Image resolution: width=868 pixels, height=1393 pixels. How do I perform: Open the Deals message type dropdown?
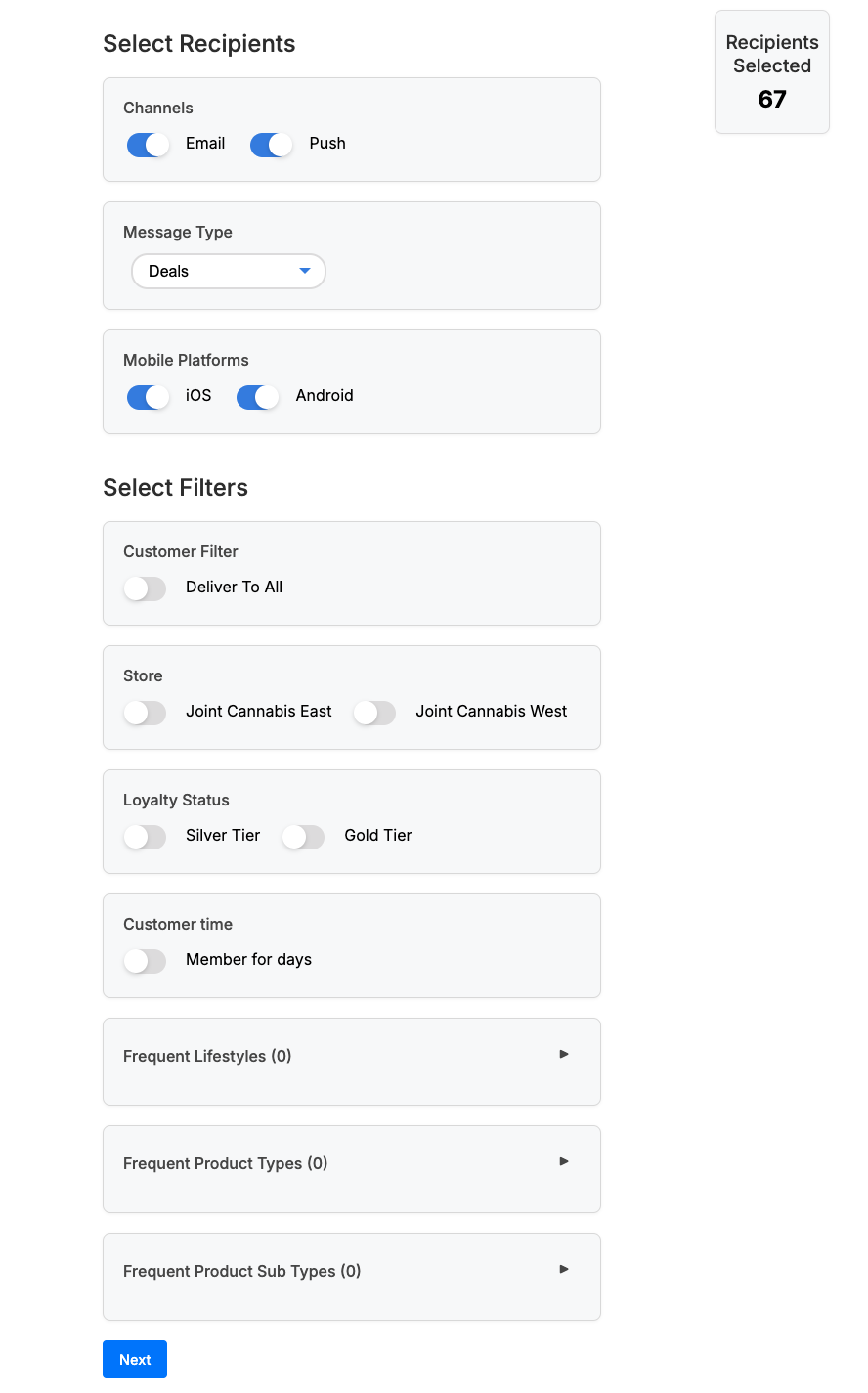(228, 272)
